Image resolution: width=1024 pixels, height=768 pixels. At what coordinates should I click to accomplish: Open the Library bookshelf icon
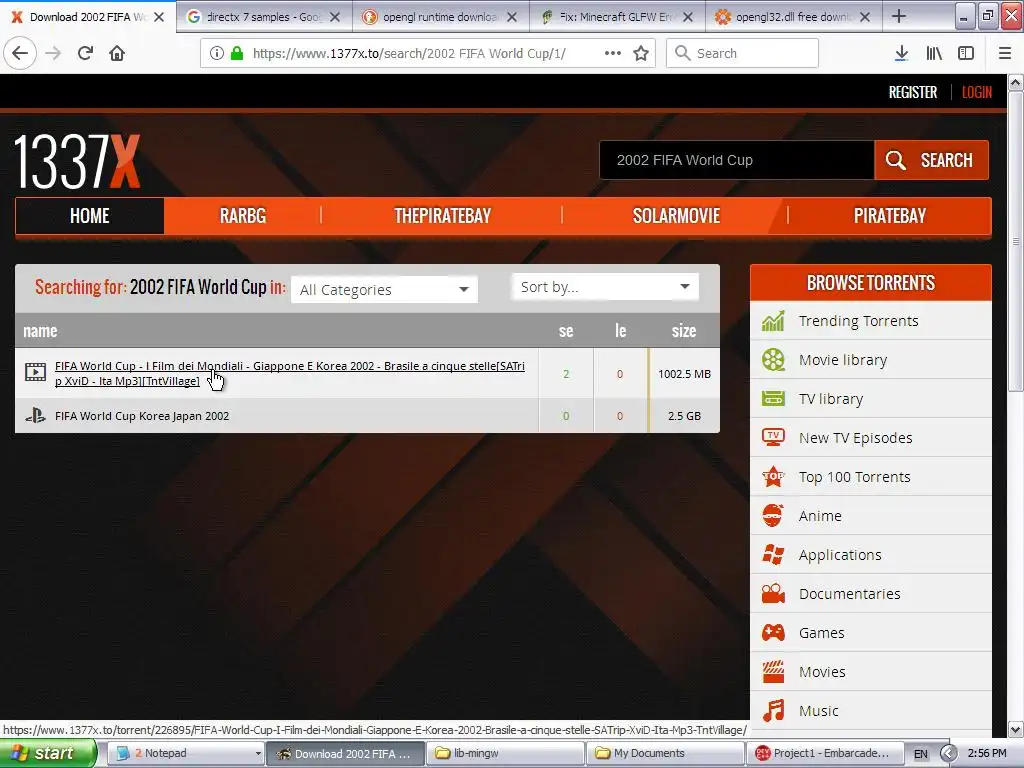click(x=934, y=53)
